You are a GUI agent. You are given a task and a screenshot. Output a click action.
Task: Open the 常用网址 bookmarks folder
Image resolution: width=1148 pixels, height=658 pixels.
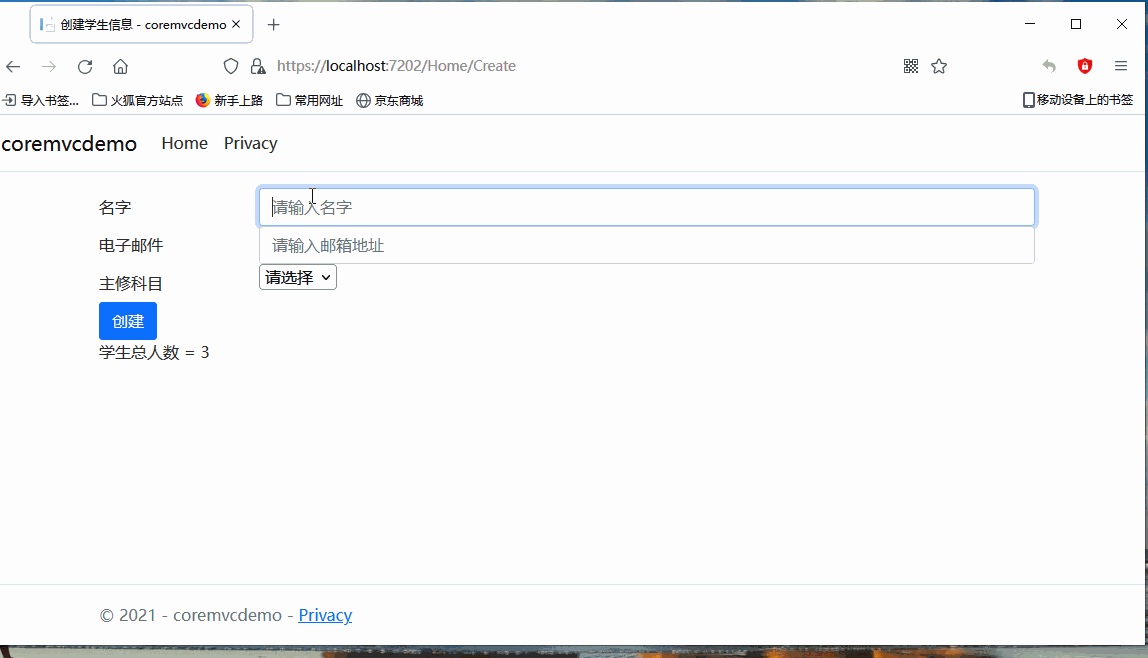click(310, 100)
